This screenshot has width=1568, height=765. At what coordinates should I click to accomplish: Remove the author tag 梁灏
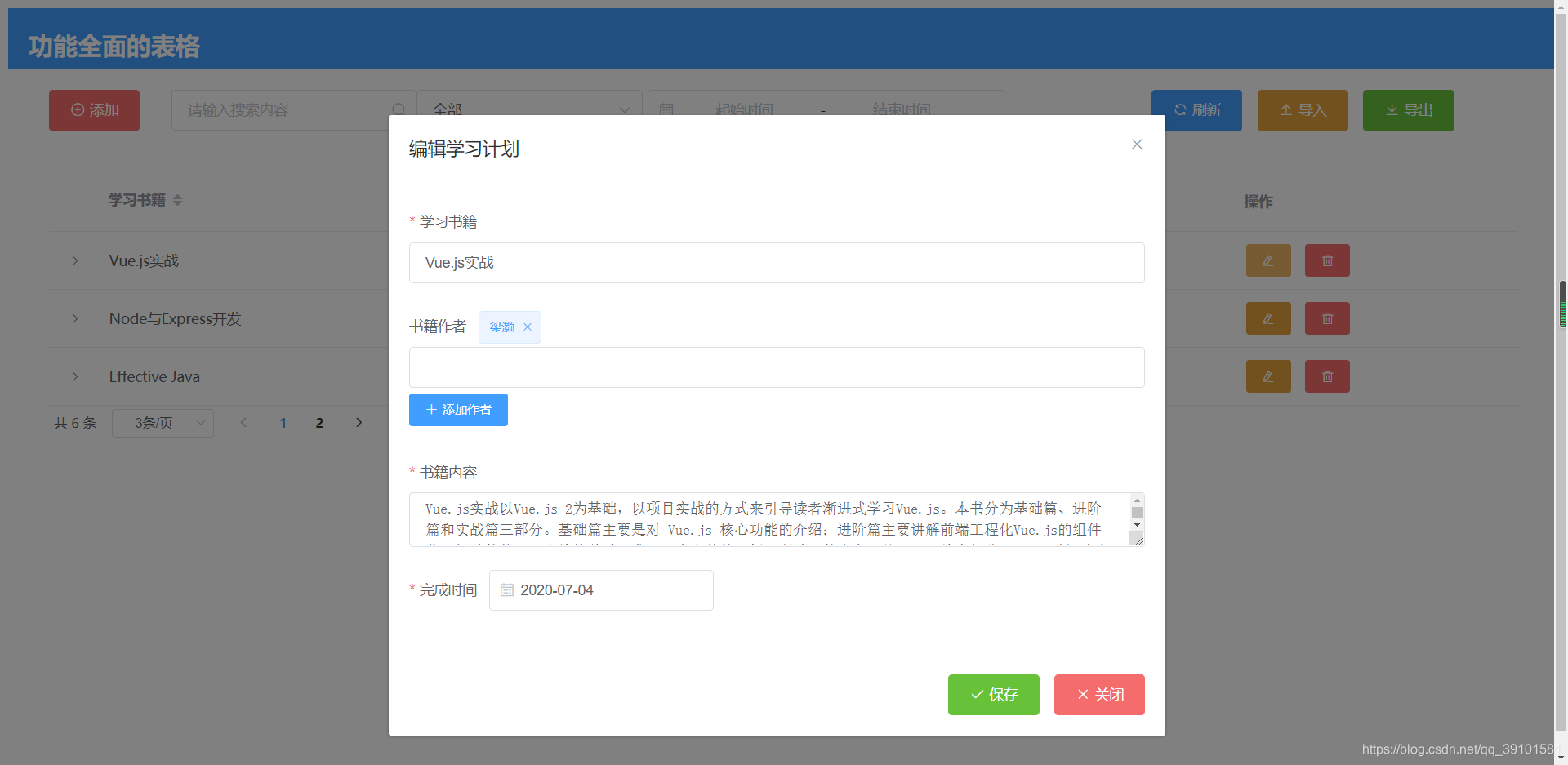528,327
